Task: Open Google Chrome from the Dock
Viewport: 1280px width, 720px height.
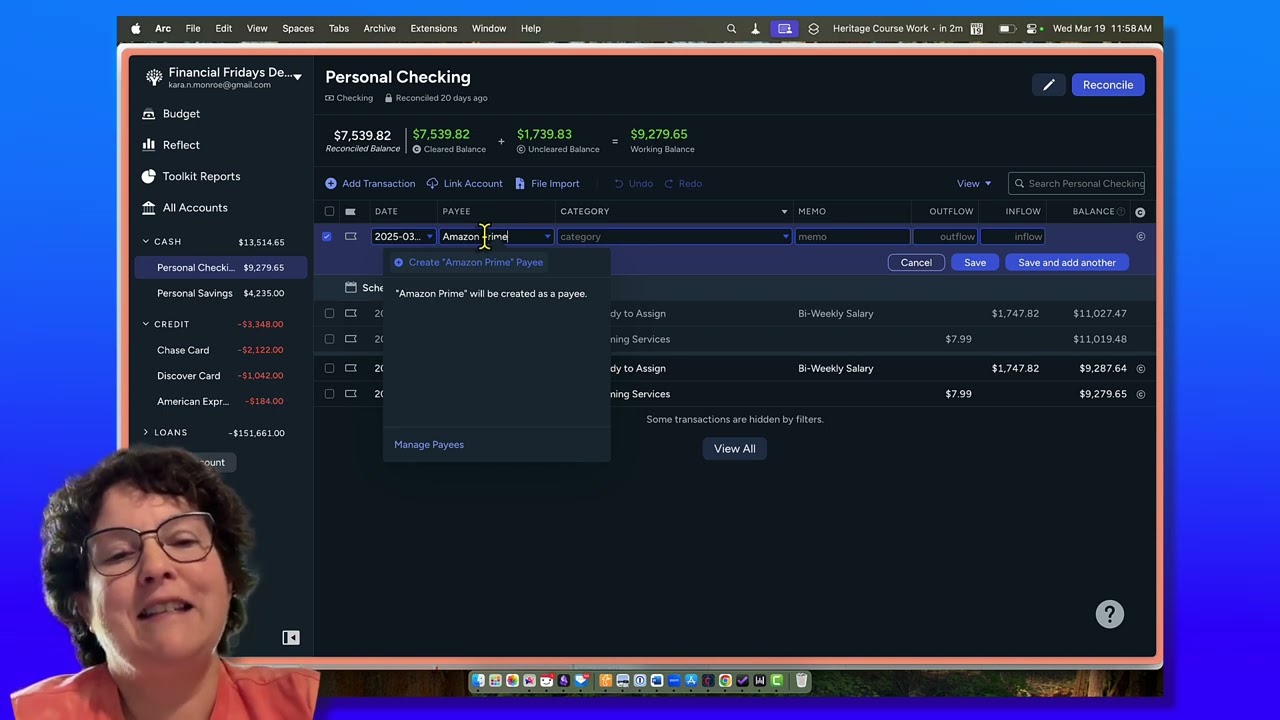Action: pos(725,681)
